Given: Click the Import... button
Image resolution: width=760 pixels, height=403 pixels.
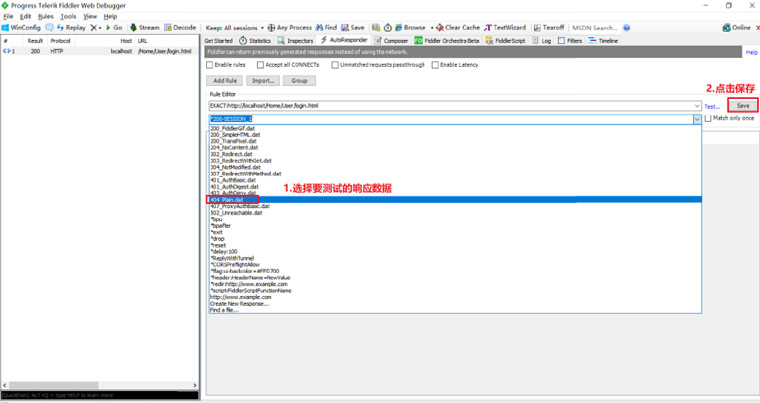Looking at the screenshot, I should point(263,81).
